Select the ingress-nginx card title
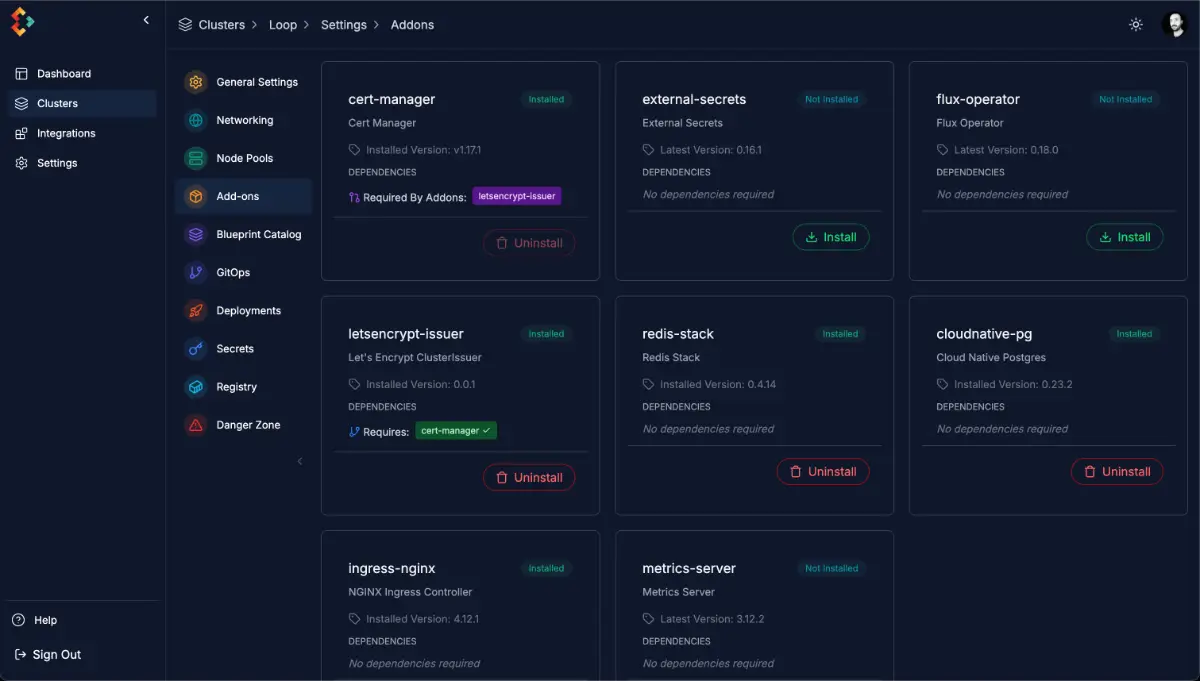 coord(392,568)
